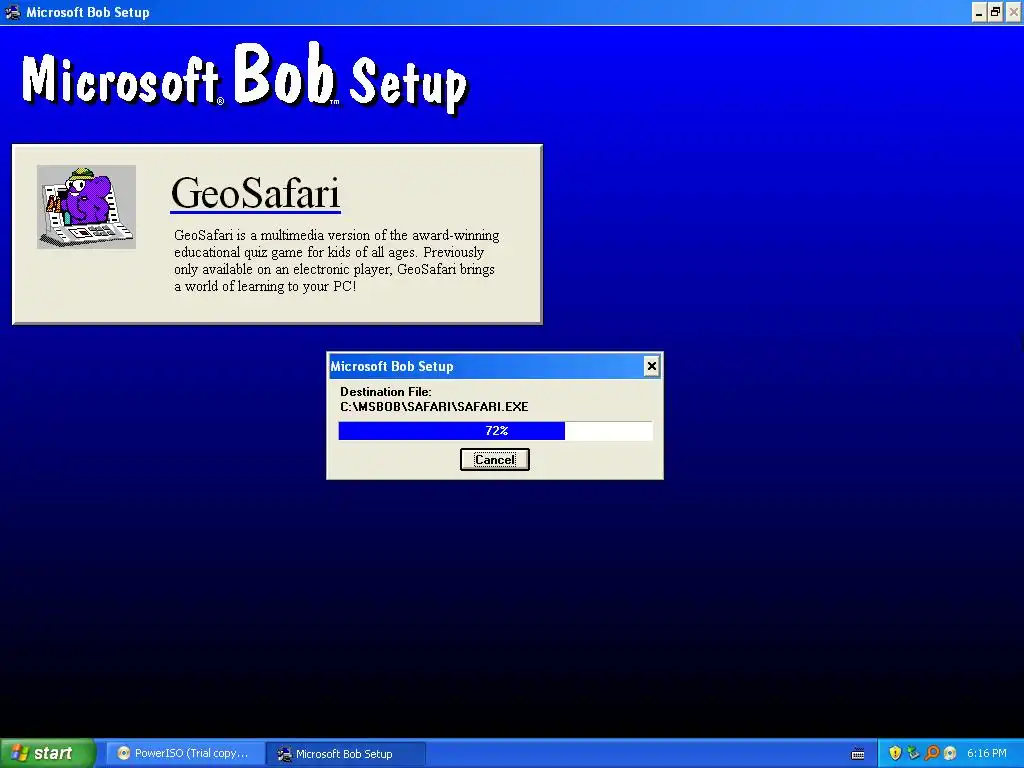Click the progress dialog title bar text

392,366
